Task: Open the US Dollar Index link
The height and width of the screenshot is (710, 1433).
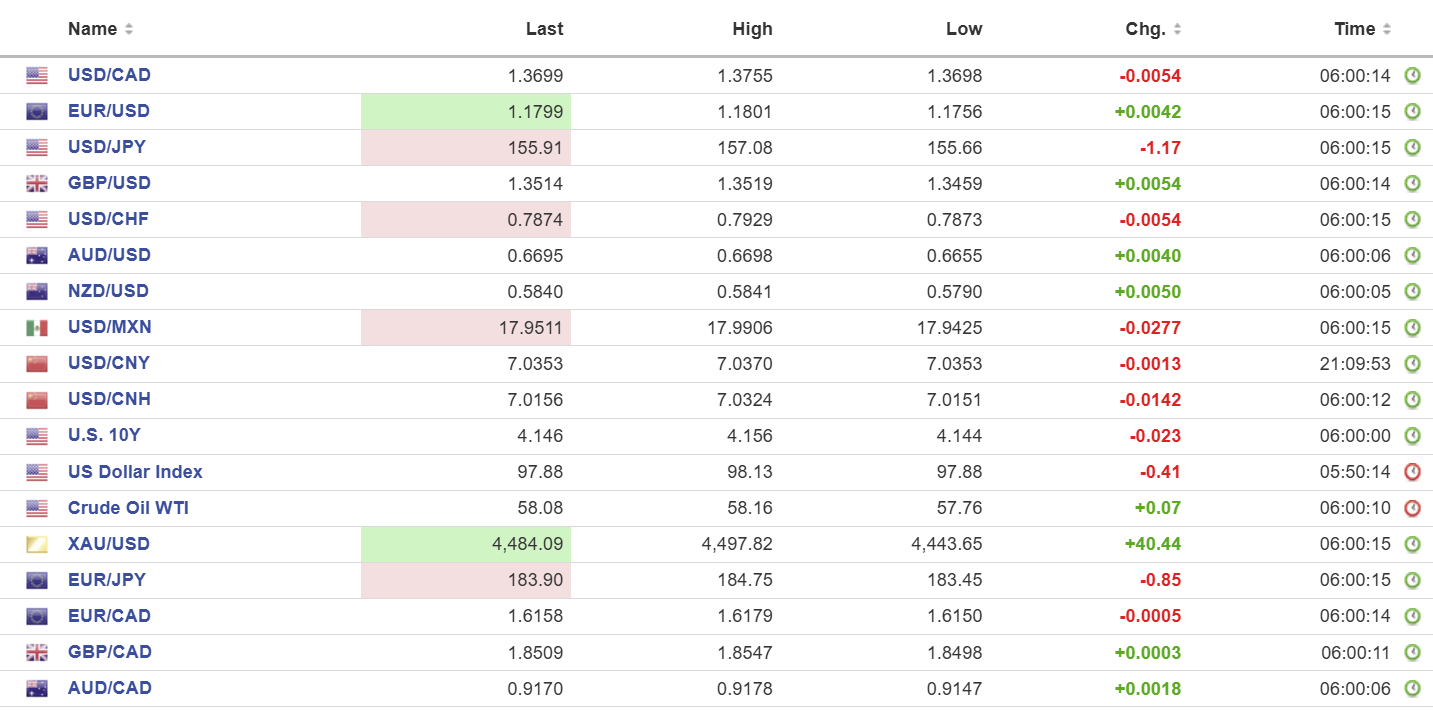Action: (x=135, y=472)
